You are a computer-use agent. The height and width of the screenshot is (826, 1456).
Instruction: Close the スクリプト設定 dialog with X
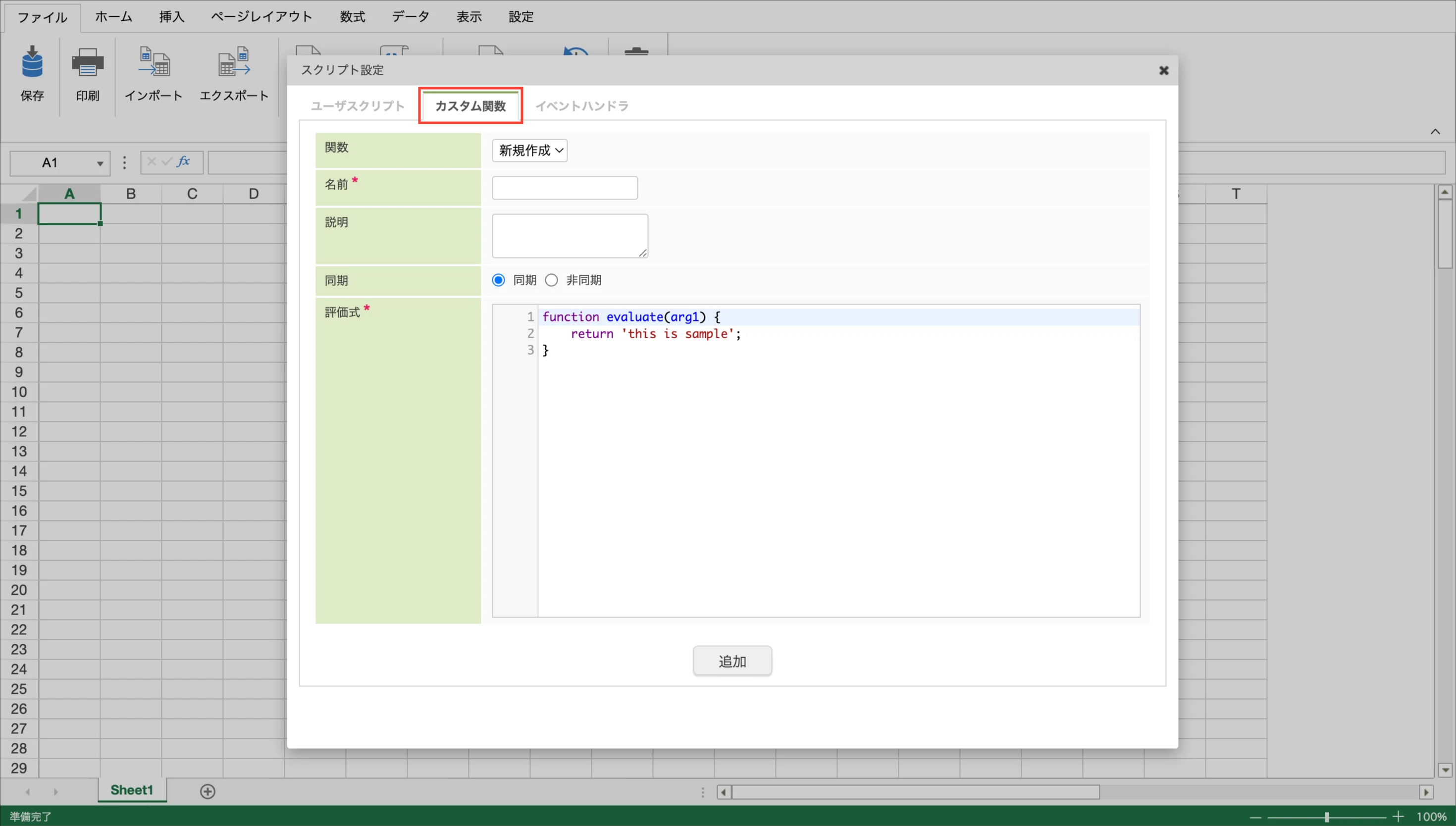(x=1163, y=70)
